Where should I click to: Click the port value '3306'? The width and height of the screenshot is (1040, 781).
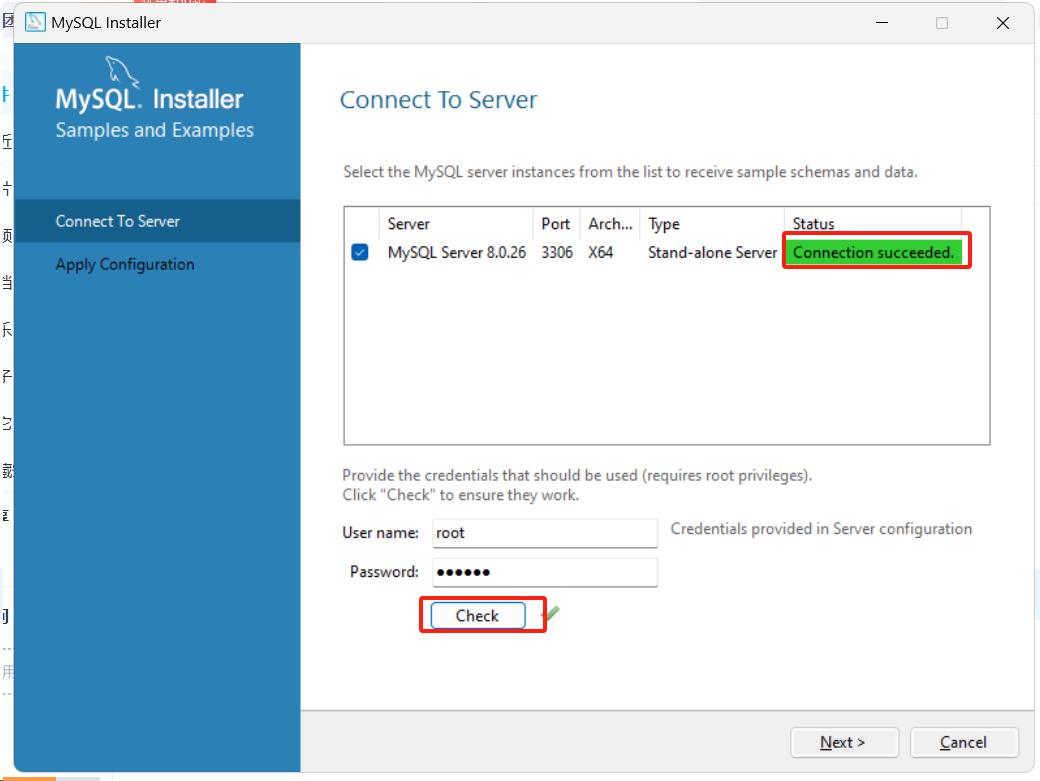point(557,253)
